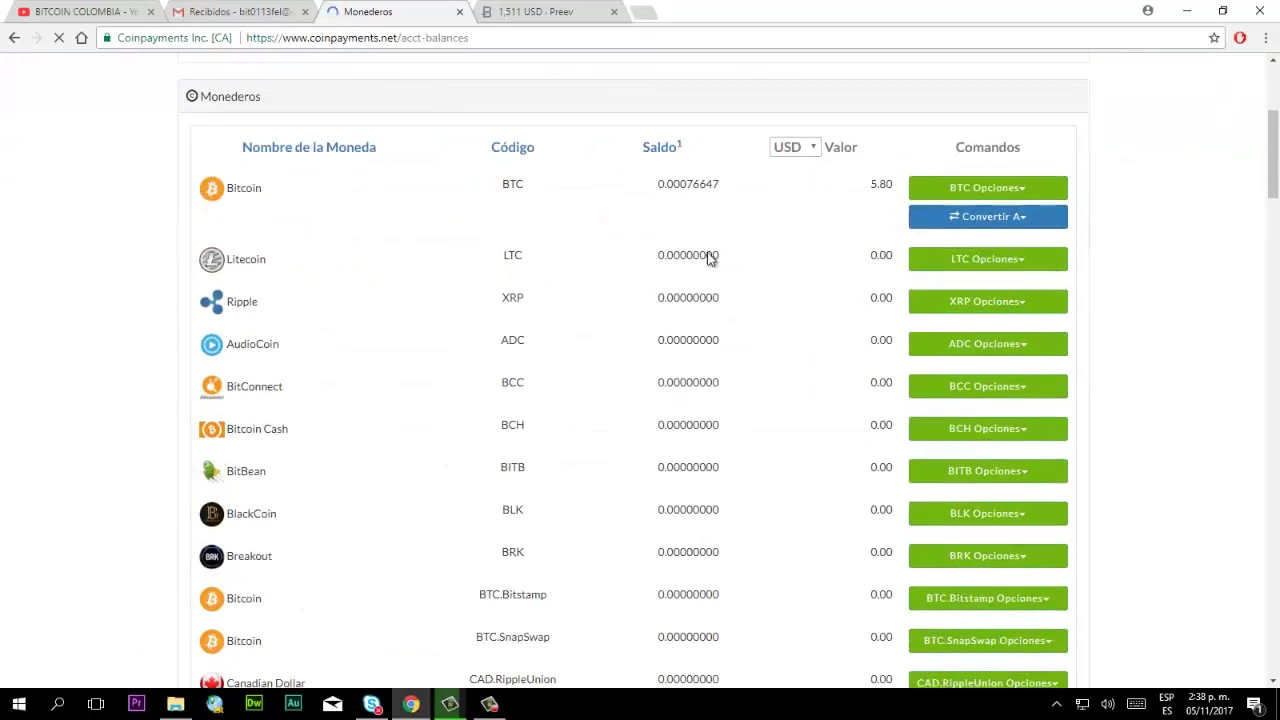This screenshot has height=720, width=1280.
Task: Open Dreamweaver from the taskbar
Action: point(254,704)
